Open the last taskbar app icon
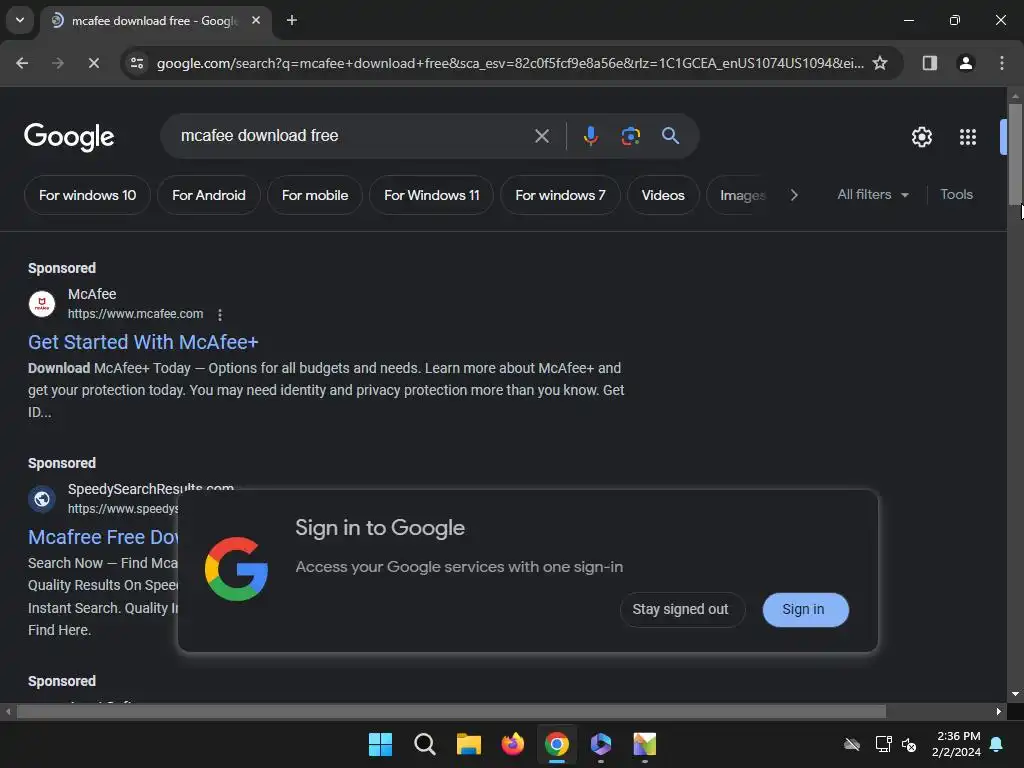Viewport: 1024px width, 768px height. [645, 744]
